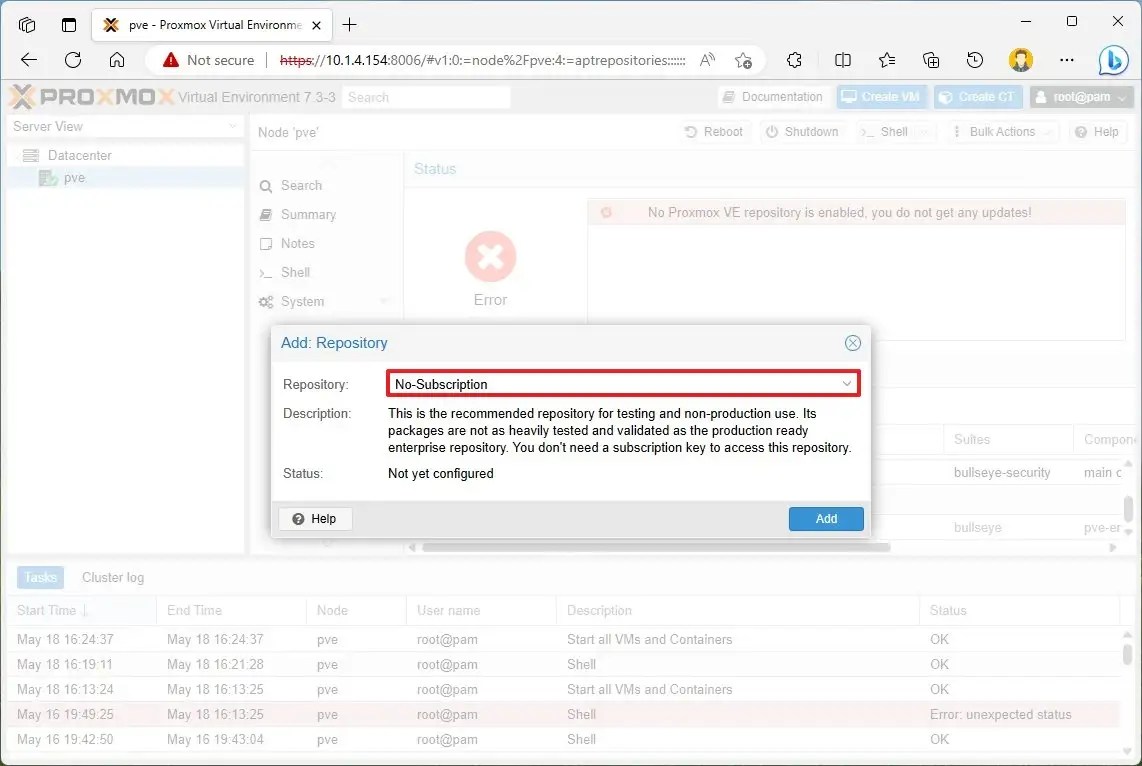Screen dimensions: 1142x766
Task: Close the pve Proxmox browser tab
Action: (x=316, y=25)
